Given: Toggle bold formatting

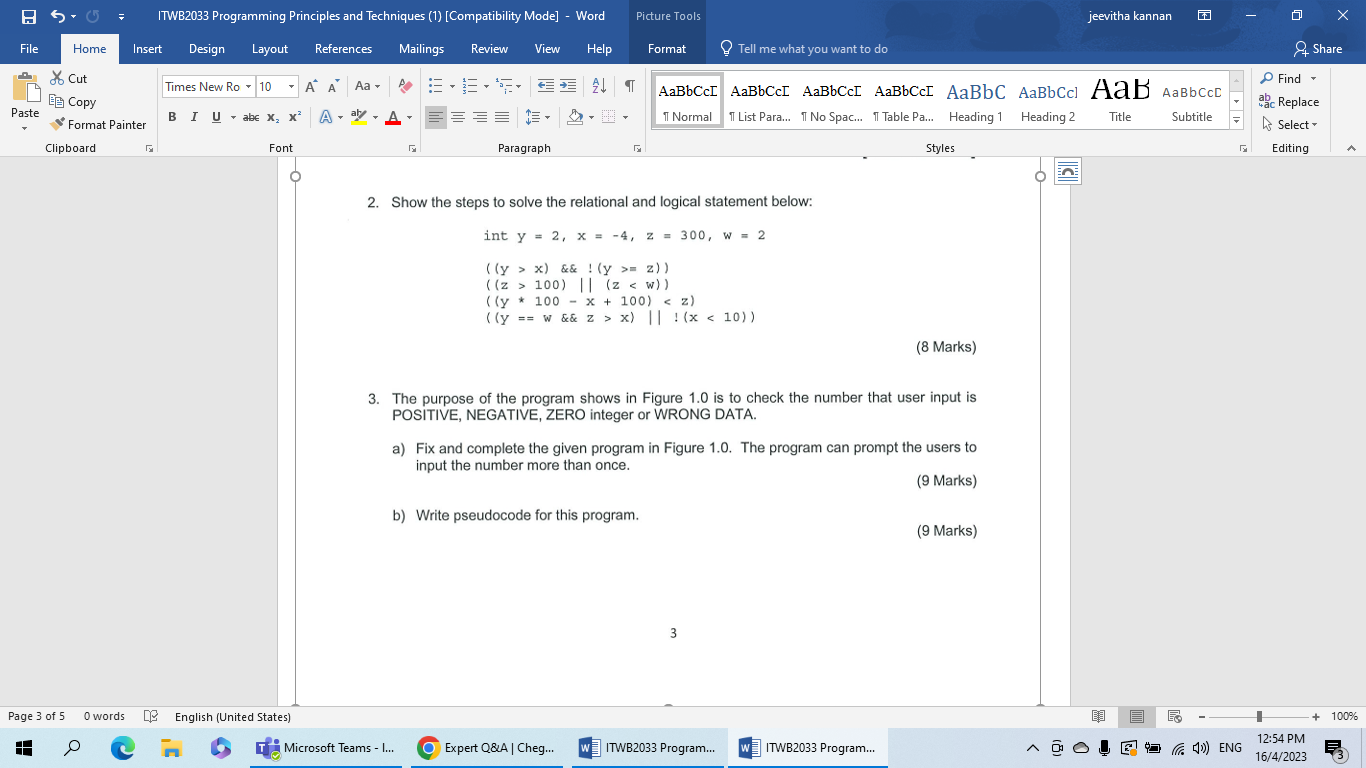Looking at the screenshot, I should (x=172, y=117).
